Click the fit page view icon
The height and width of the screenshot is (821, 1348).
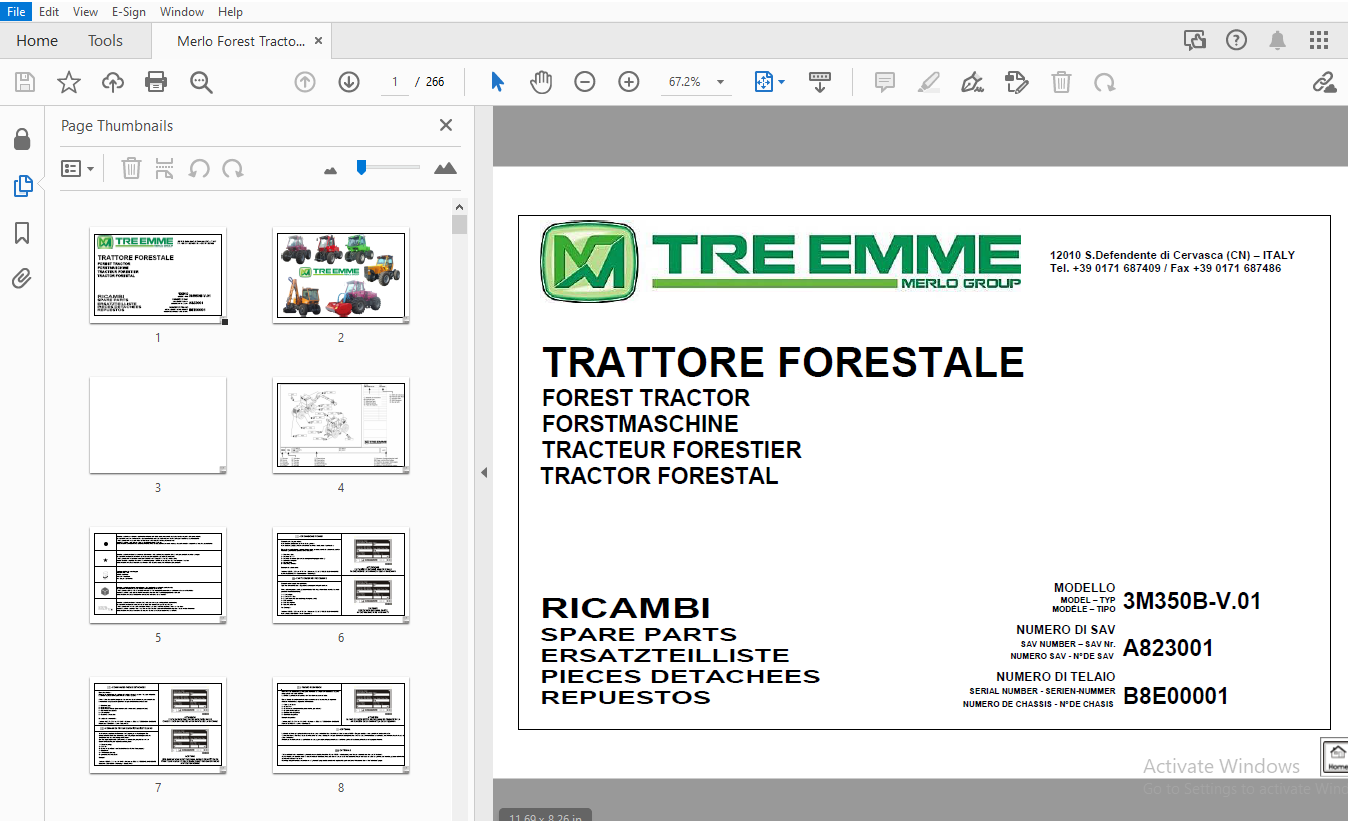point(764,82)
